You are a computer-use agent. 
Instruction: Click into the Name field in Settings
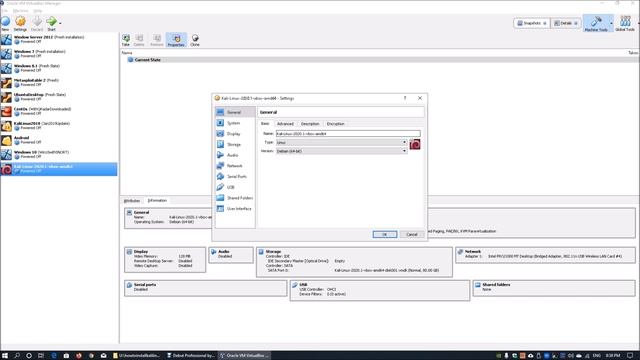348,133
